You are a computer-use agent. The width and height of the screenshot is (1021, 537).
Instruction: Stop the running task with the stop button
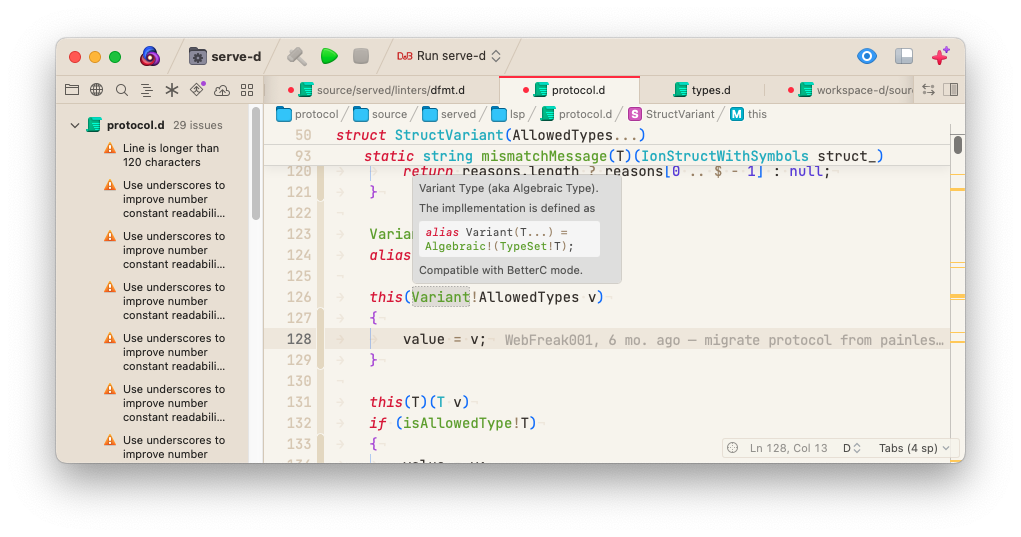tap(361, 57)
